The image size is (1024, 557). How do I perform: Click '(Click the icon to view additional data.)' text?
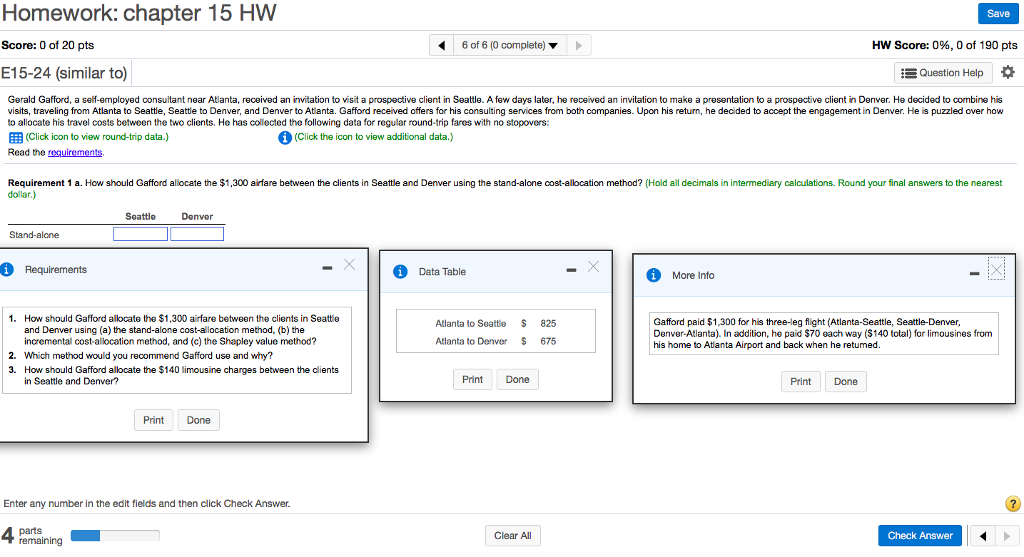pyautogui.click(x=374, y=136)
